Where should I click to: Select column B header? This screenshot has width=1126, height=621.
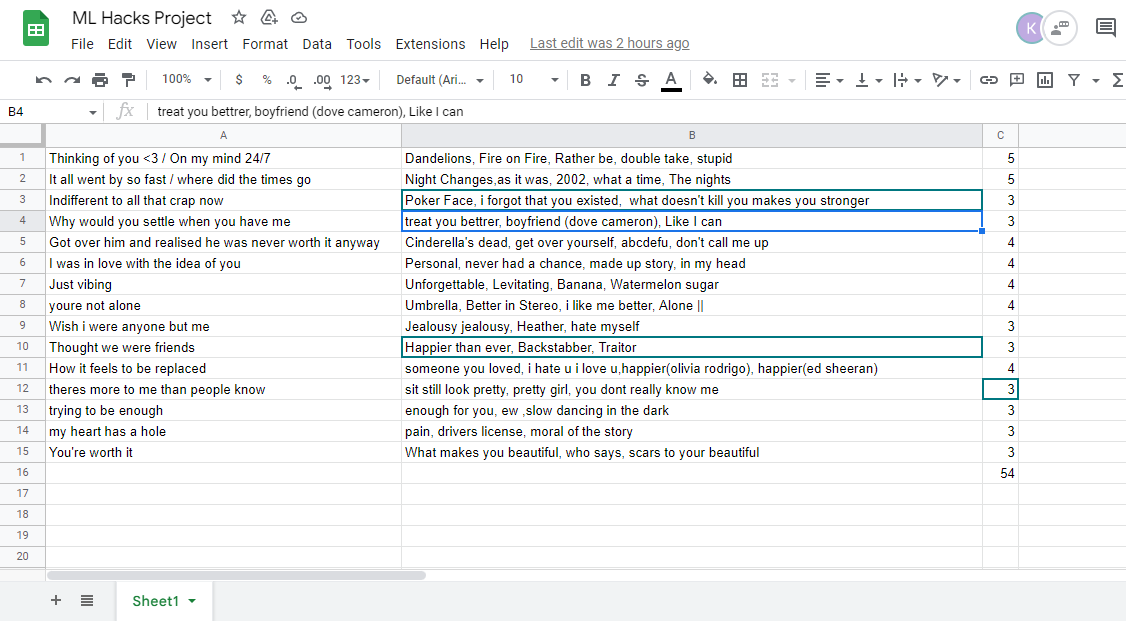[692, 135]
